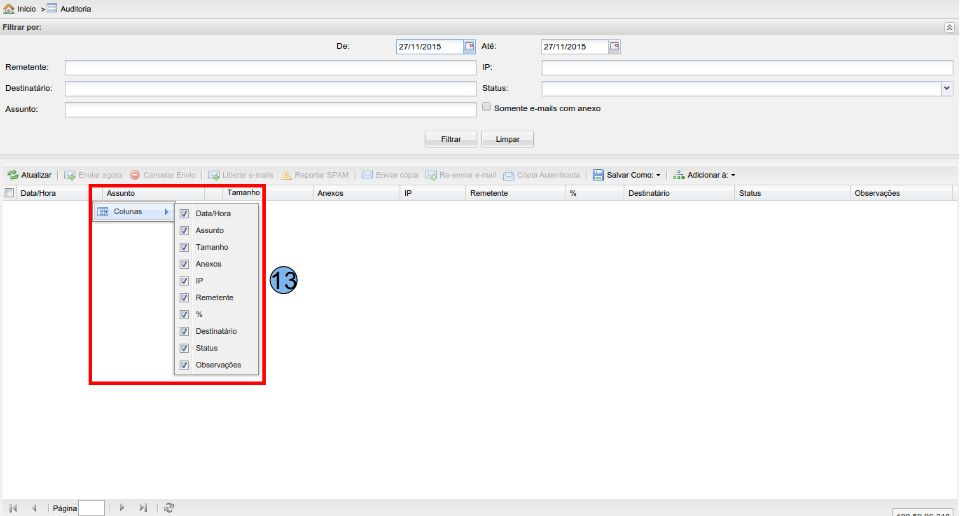Click into the Assunto input field
960x516 pixels.
click(x=270, y=110)
